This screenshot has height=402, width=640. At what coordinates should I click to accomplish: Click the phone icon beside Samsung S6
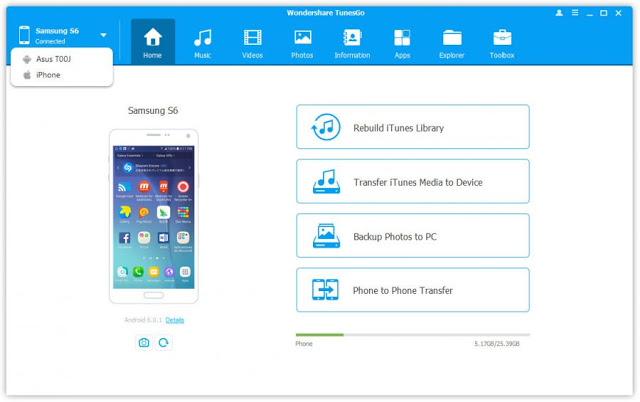pos(24,35)
